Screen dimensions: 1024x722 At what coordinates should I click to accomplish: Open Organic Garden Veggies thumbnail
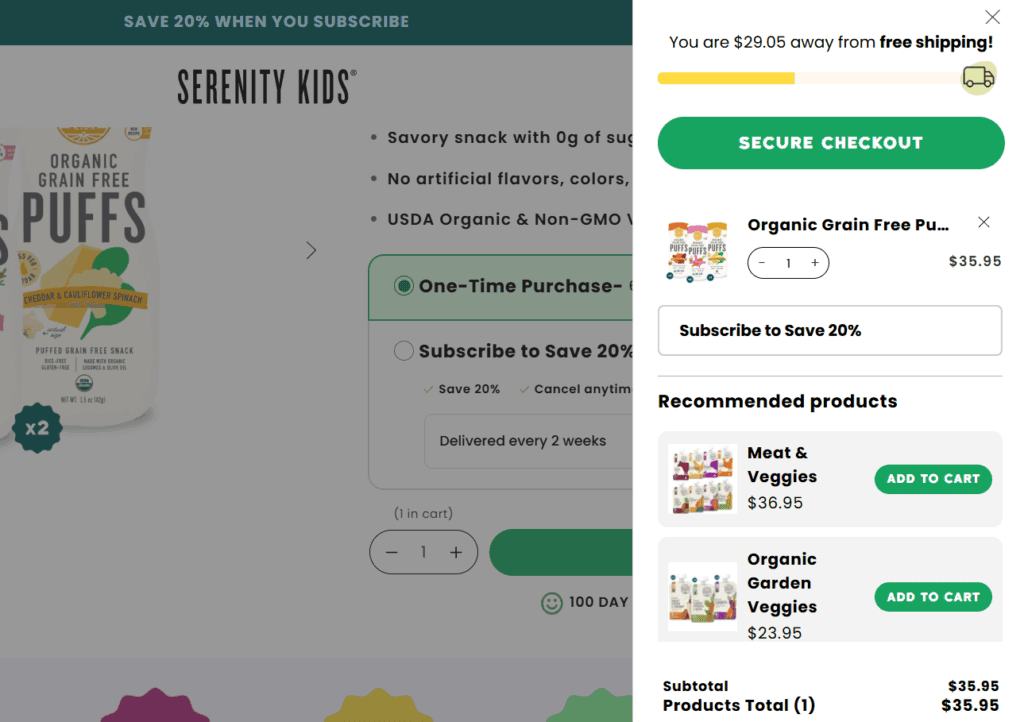pyautogui.click(x=702, y=596)
